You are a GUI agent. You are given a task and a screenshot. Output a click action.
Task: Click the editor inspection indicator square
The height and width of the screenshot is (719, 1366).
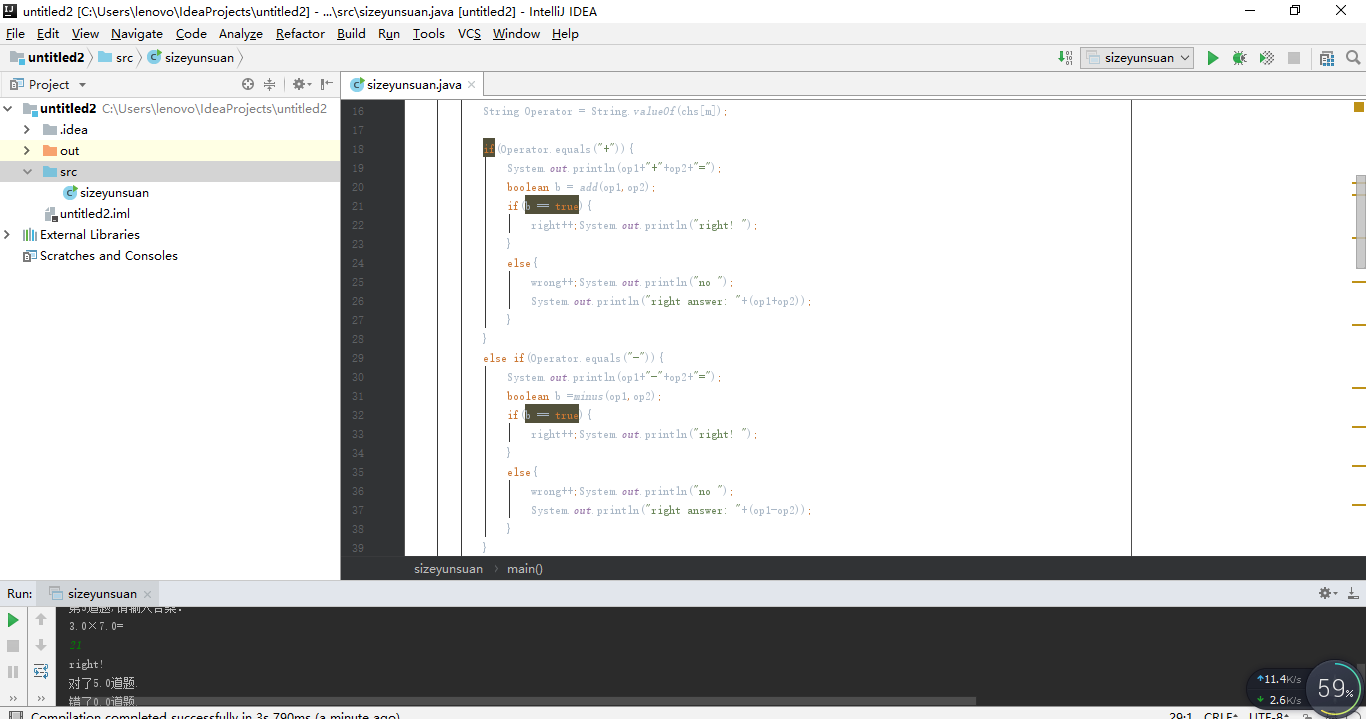point(1359,107)
